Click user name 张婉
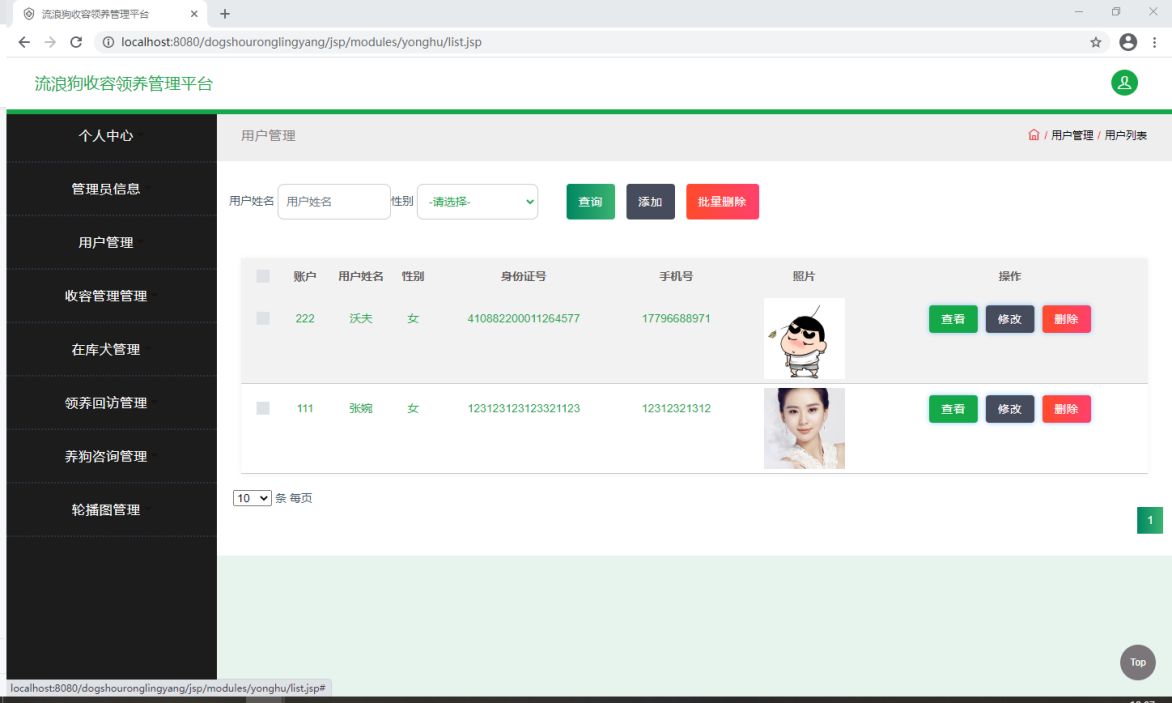 [x=360, y=408]
